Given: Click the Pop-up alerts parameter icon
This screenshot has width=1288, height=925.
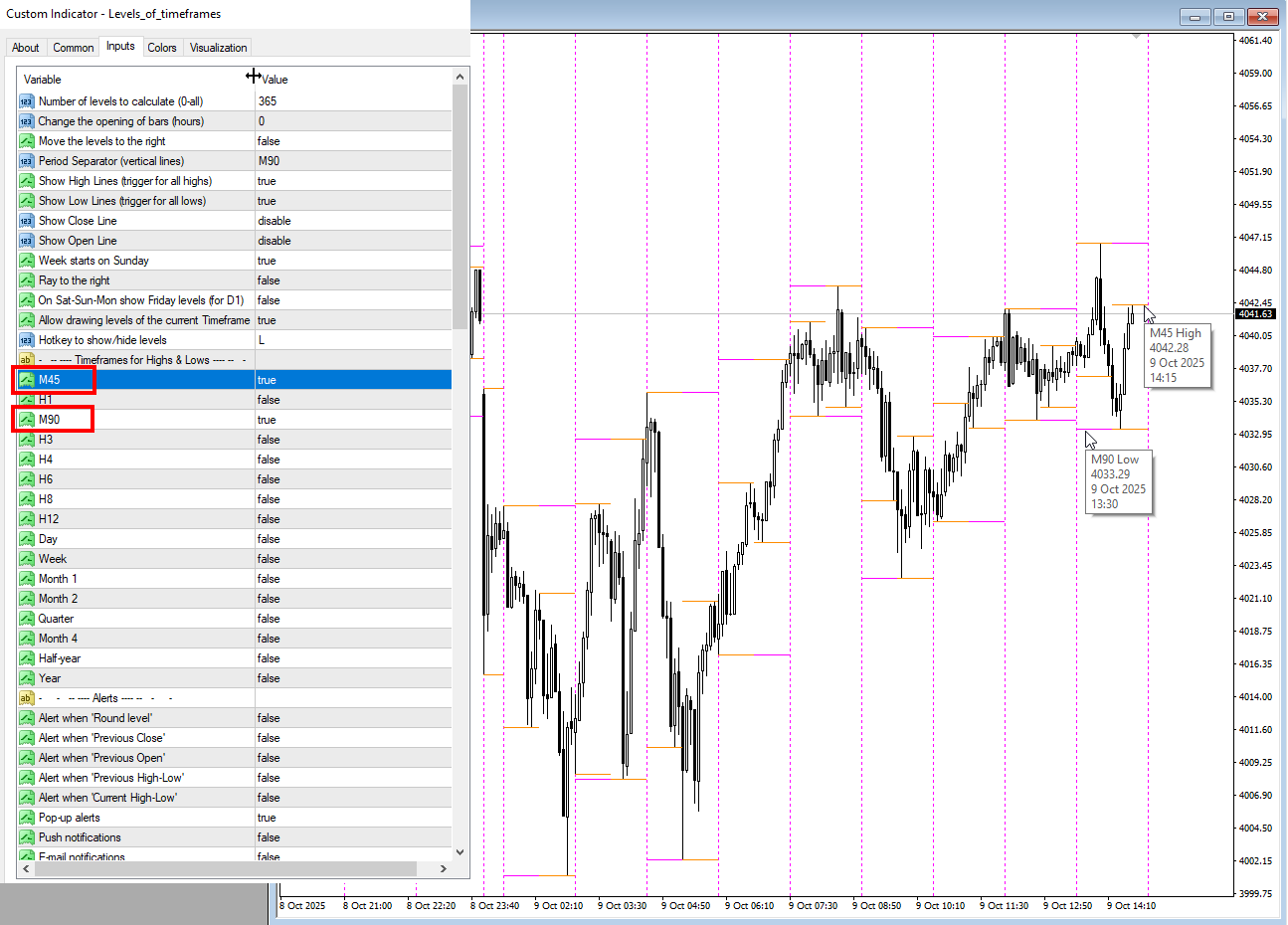Looking at the screenshot, I should click(27, 818).
